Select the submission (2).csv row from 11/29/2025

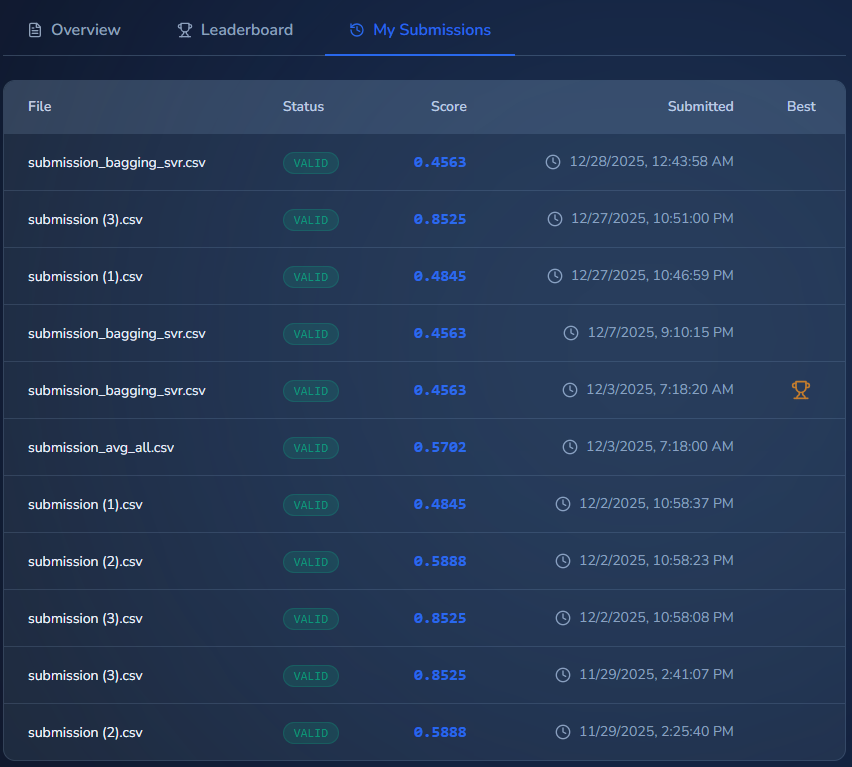coord(85,732)
